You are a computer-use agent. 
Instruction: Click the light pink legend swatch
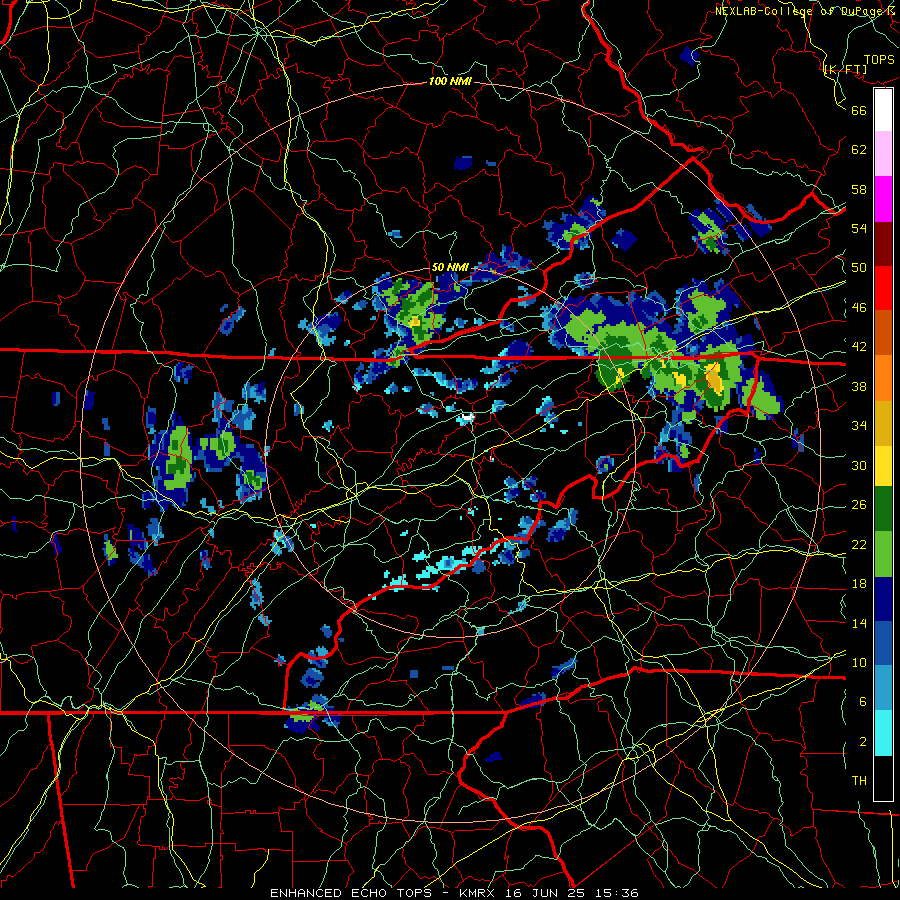coord(883,154)
